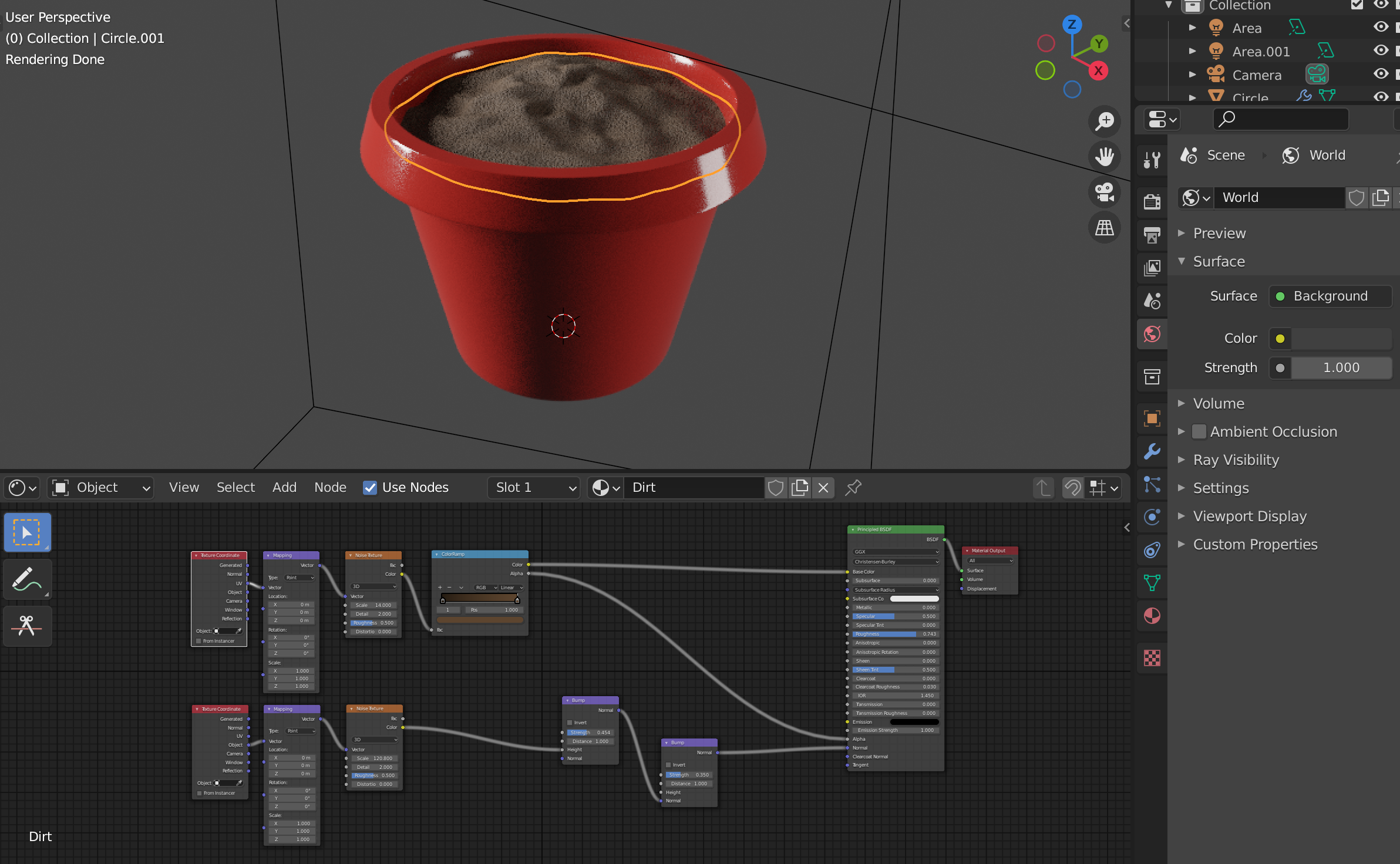Unlink the Dirt material with X button

point(823,488)
